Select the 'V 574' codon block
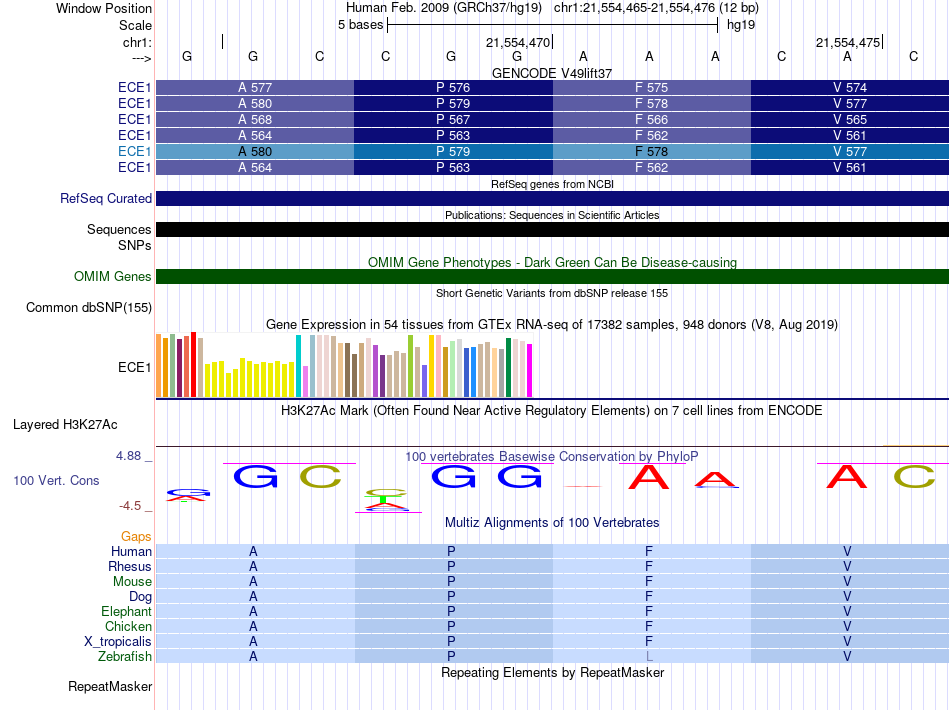 coord(849,87)
